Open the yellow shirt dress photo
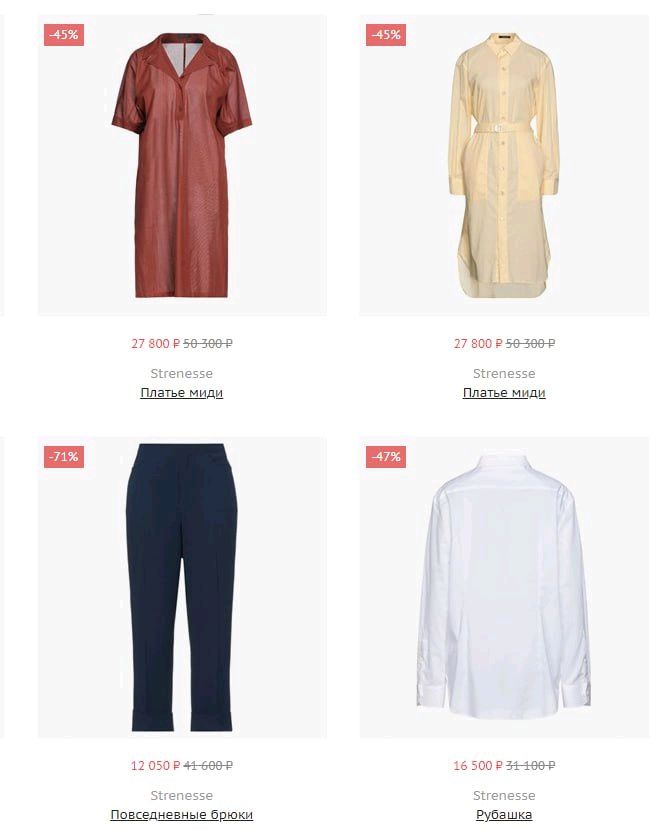The width and height of the screenshot is (667, 831). click(504, 165)
